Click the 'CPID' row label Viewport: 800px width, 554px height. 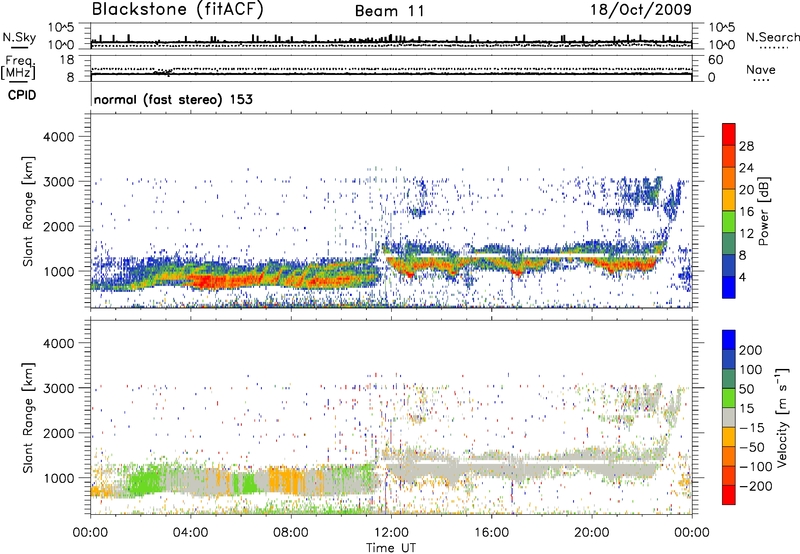(22, 95)
